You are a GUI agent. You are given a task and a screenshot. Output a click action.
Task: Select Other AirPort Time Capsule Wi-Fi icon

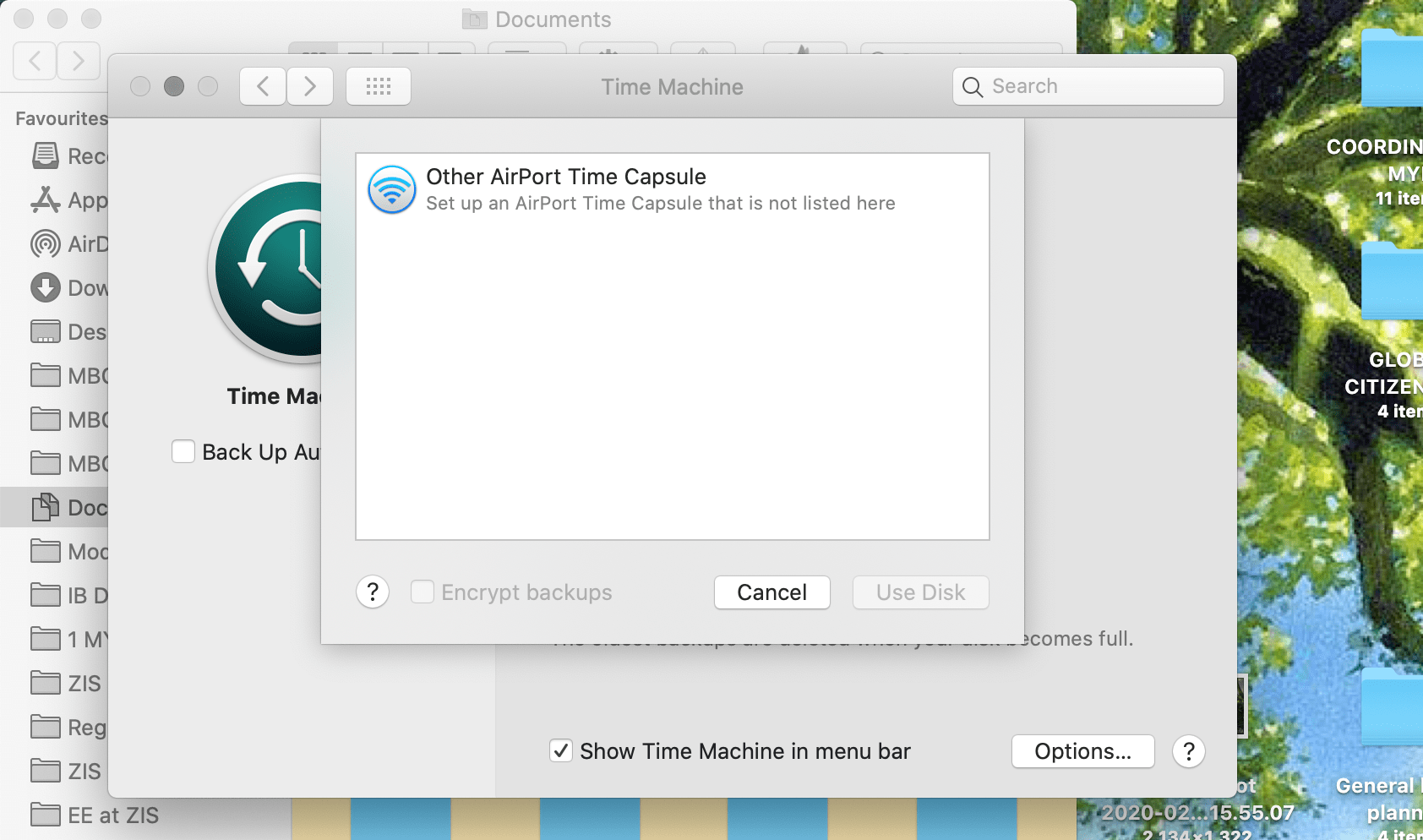(x=391, y=189)
